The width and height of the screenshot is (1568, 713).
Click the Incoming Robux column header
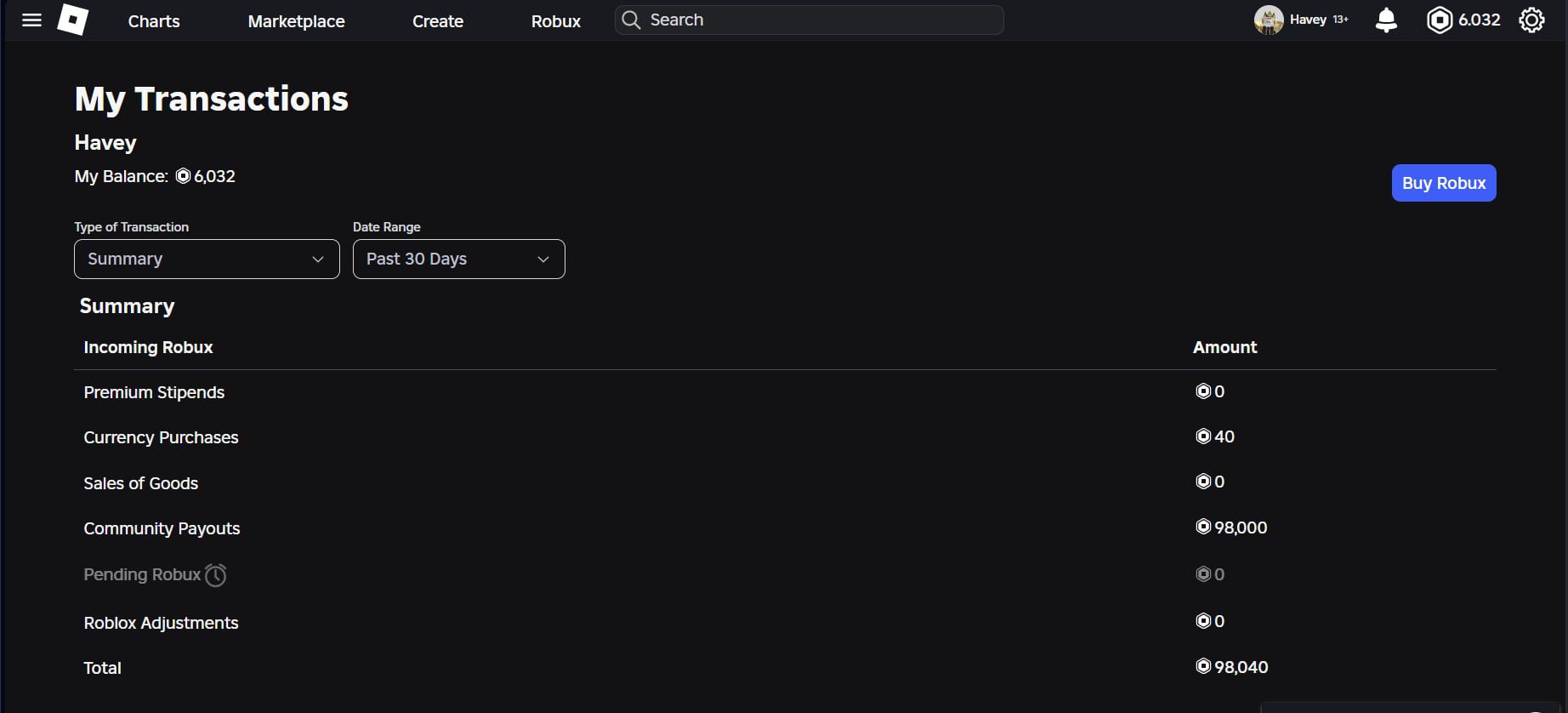pyautogui.click(x=148, y=347)
